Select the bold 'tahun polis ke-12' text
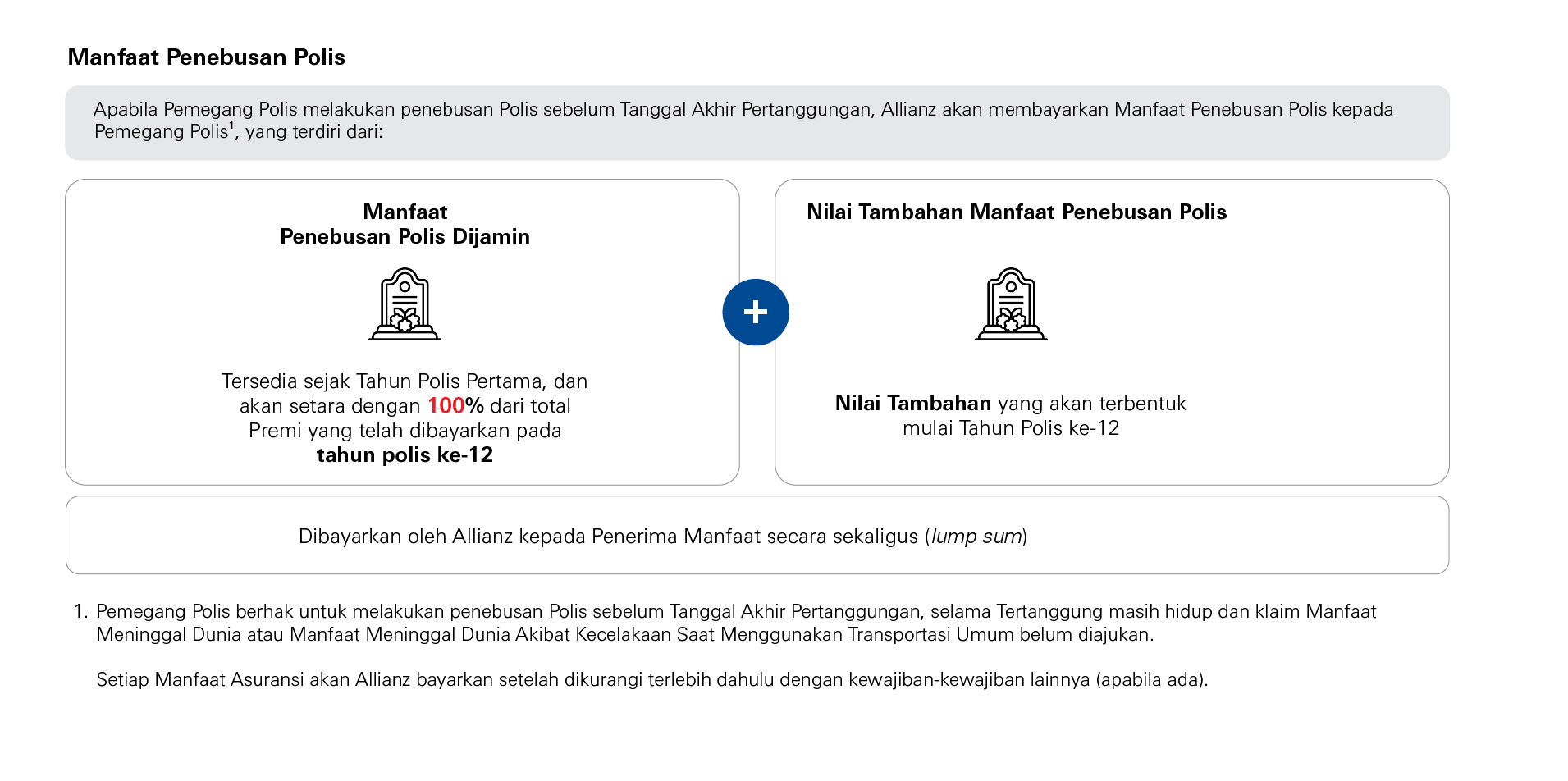The width and height of the screenshot is (1568, 781). (405, 455)
